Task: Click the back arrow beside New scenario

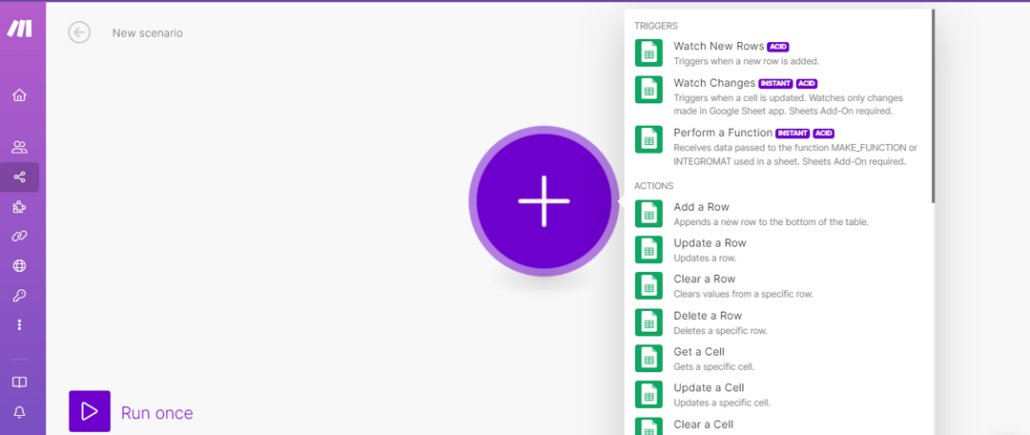Action: [x=79, y=32]
